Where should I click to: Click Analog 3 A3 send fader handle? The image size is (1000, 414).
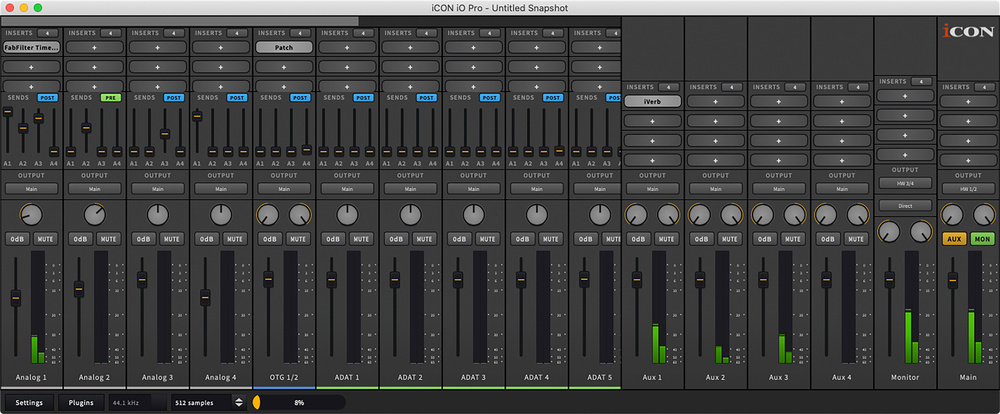tap(165, 134)
